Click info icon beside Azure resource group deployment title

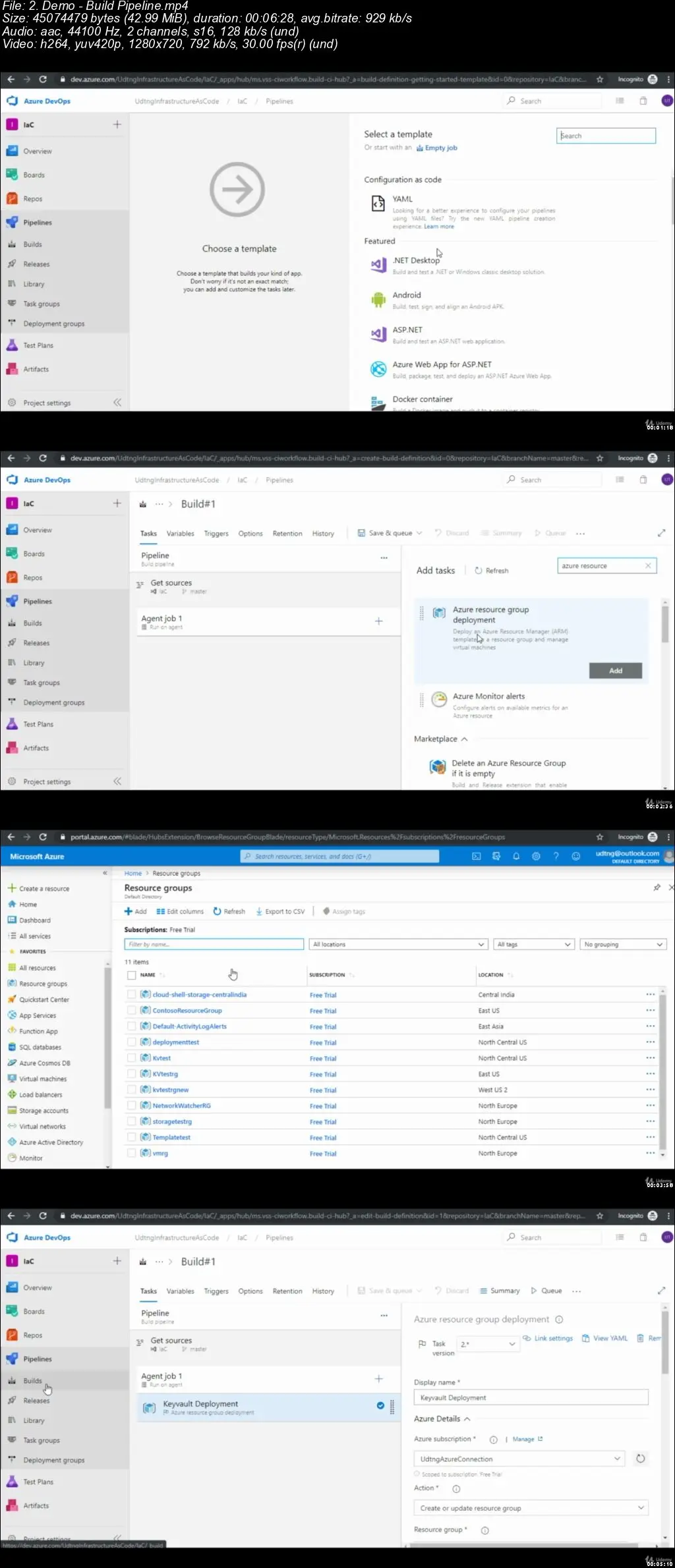pos(559,1319)
